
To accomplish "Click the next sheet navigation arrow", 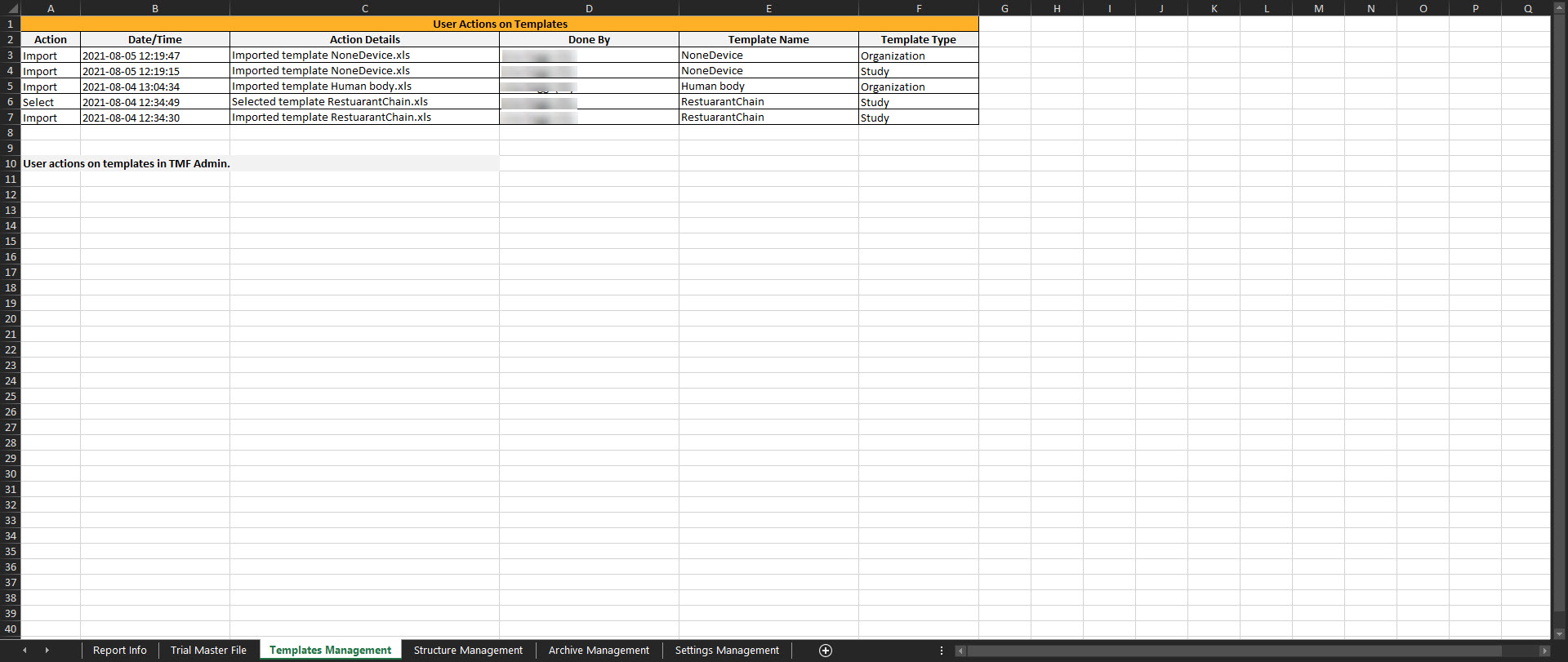I will (47, 651).
